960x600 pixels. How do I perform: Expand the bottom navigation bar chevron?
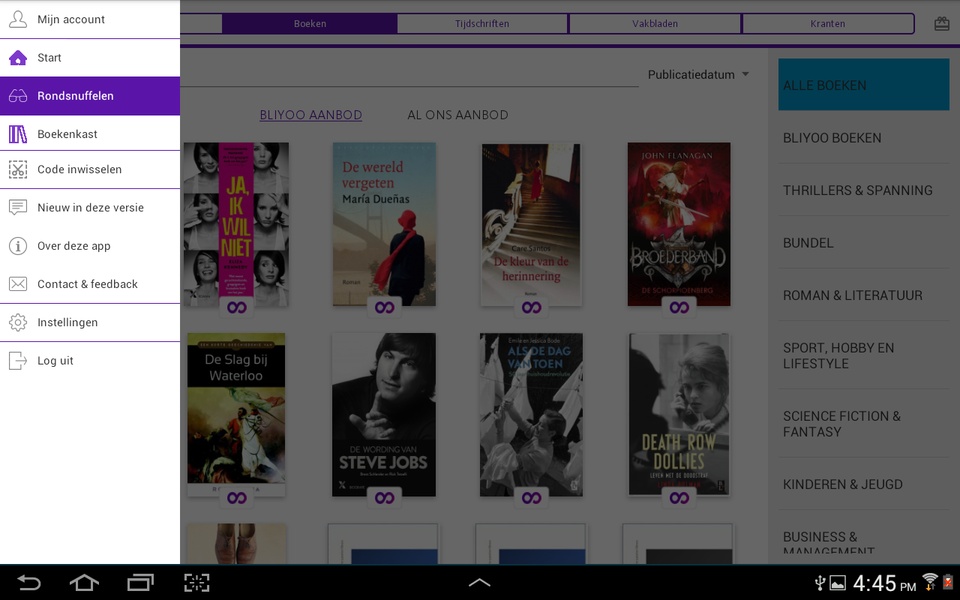(x=479, y=582)
